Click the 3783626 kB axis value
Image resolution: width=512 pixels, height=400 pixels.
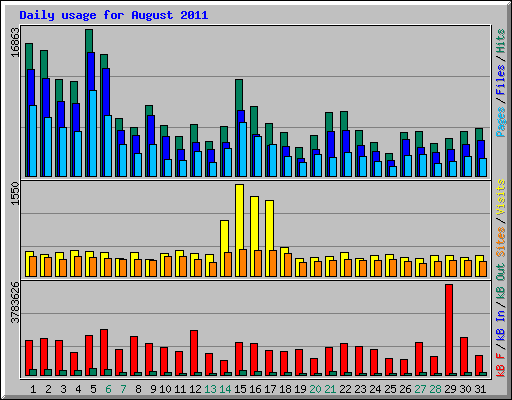coord(15,303)
